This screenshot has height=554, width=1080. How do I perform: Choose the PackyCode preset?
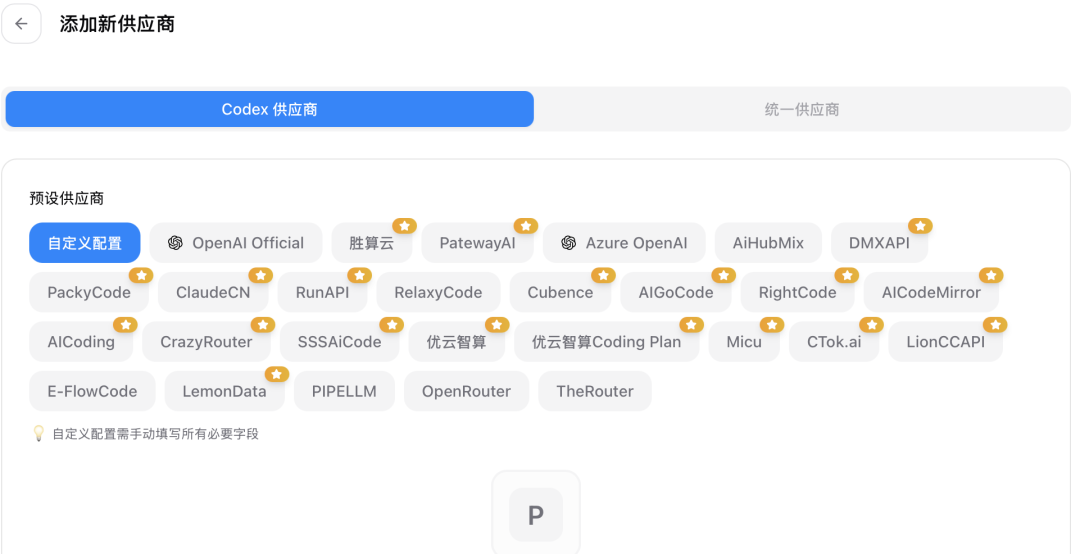click(x=89, y=292)
